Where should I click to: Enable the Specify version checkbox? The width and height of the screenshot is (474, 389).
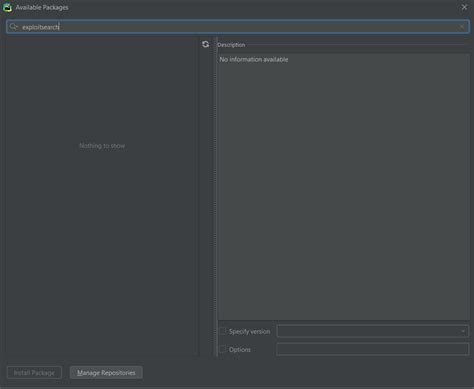[223, 331]
